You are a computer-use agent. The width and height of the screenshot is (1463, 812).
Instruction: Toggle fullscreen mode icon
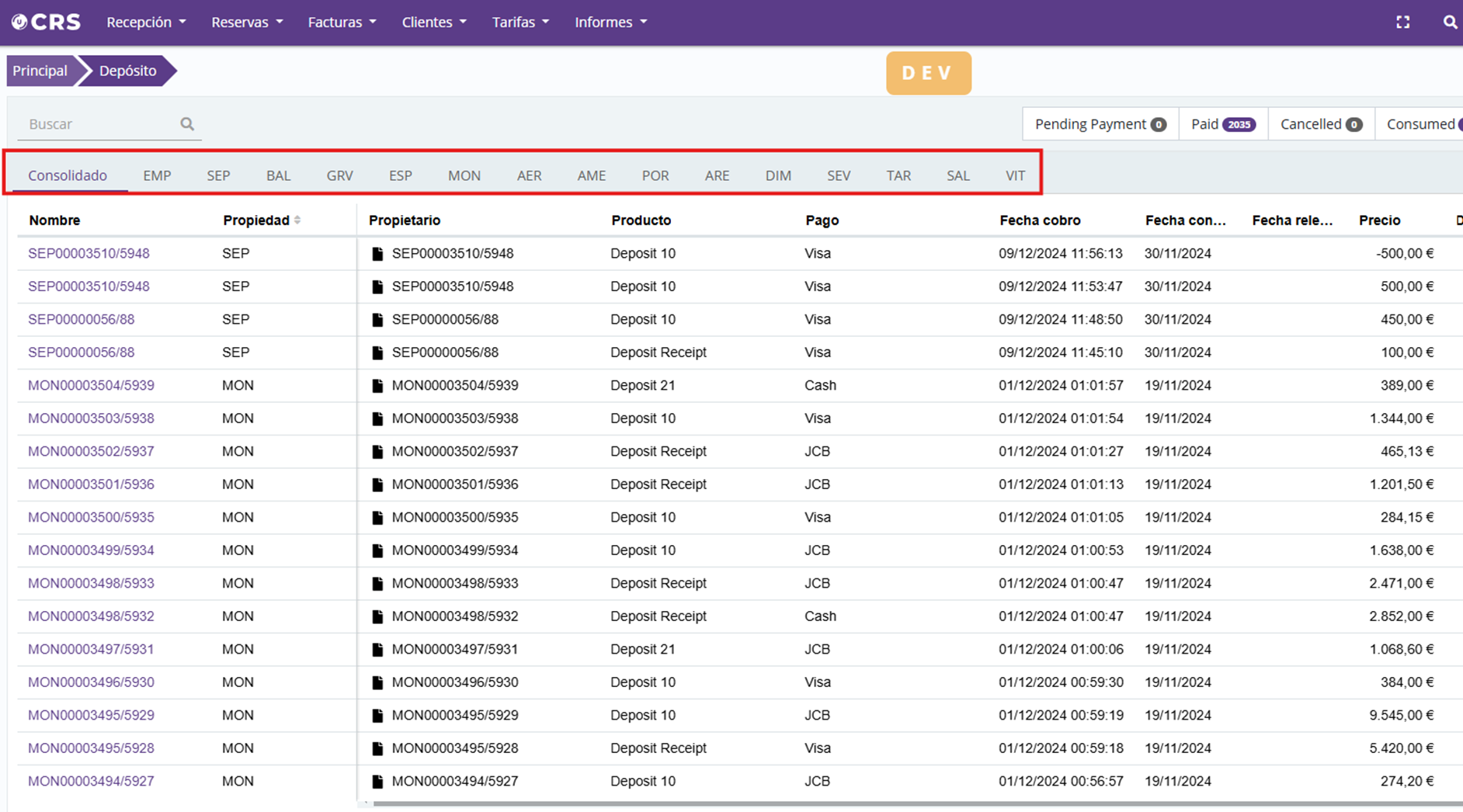pos(1402,23)
